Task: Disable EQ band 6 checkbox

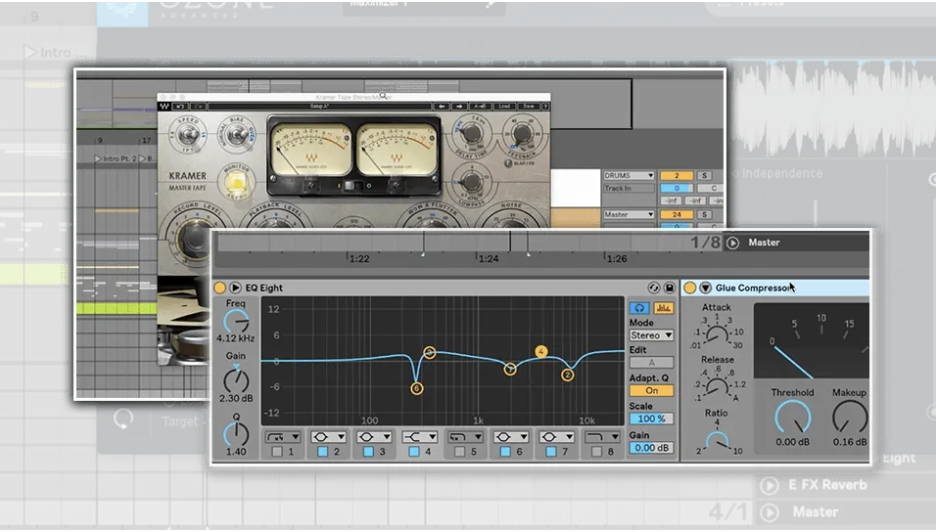Action: pos(505,452)
